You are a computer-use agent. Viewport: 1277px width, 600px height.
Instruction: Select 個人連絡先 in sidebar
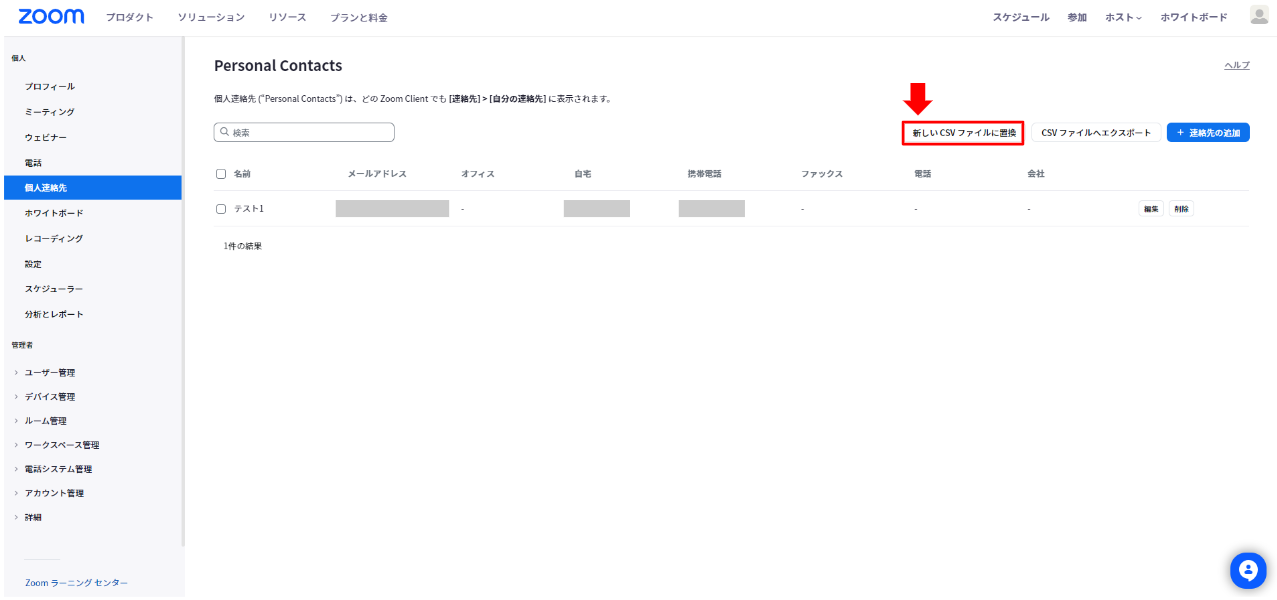pos(91,187)
